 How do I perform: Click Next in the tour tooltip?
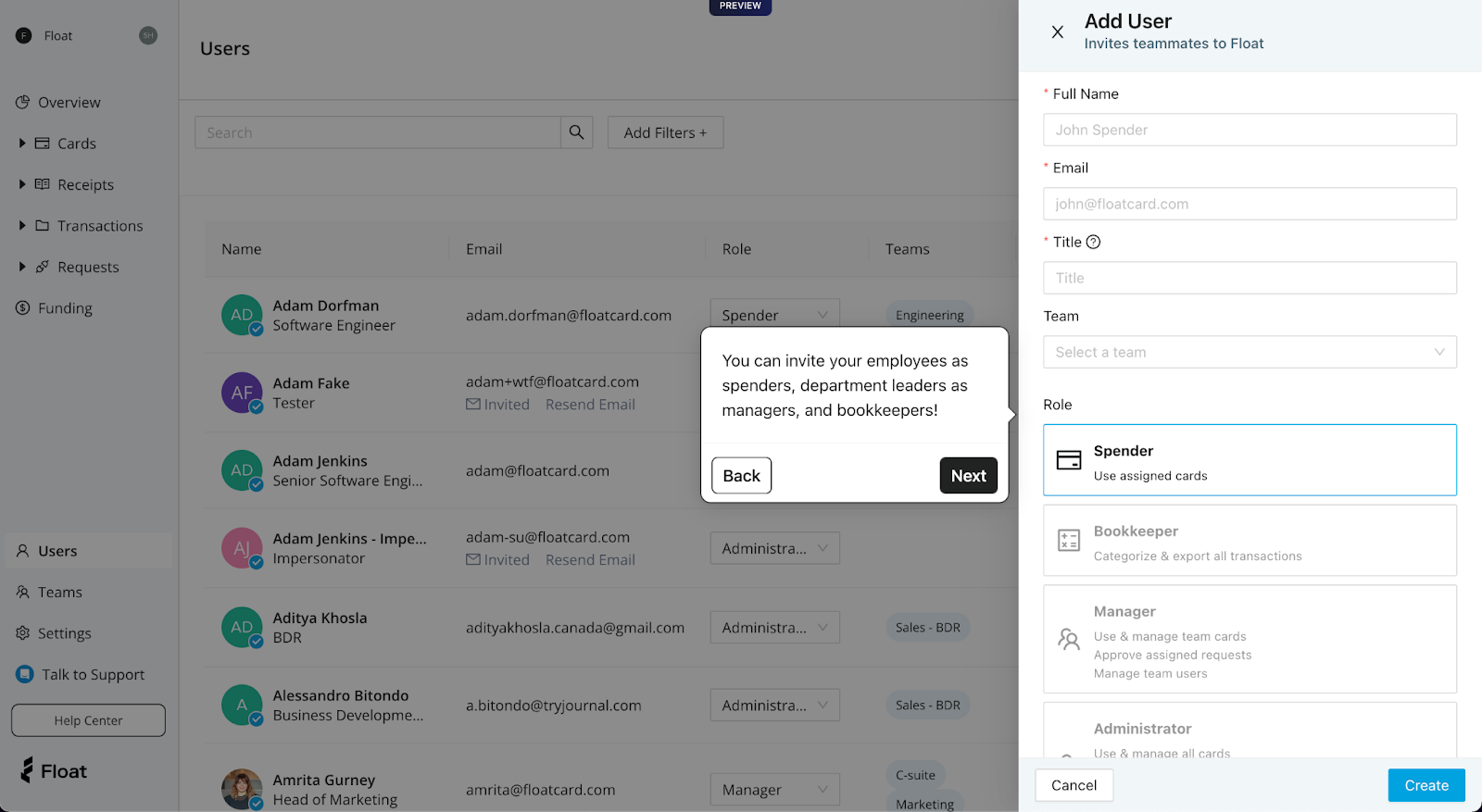[968, 475]
